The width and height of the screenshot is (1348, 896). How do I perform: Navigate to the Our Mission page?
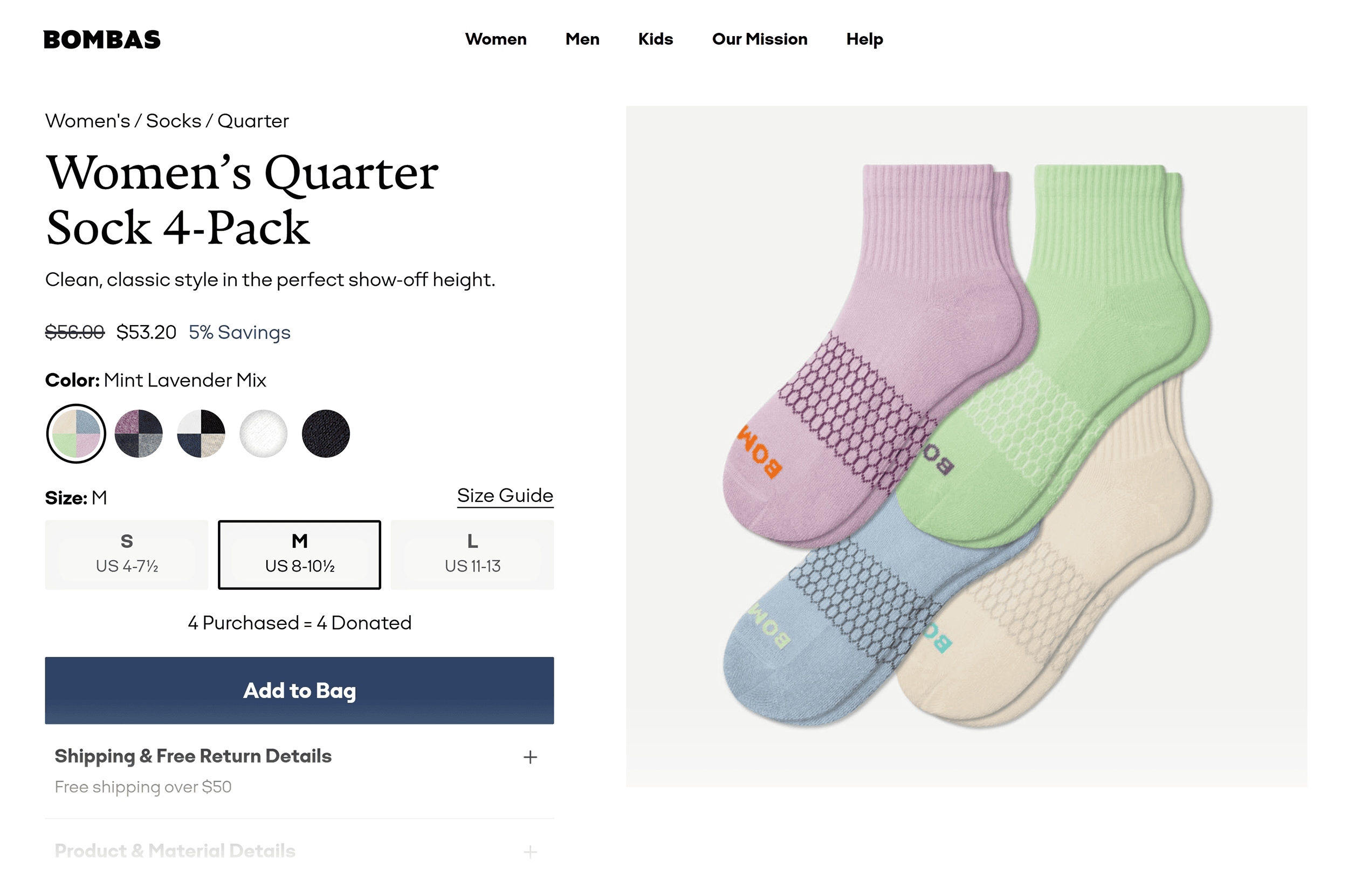(759, 39)
